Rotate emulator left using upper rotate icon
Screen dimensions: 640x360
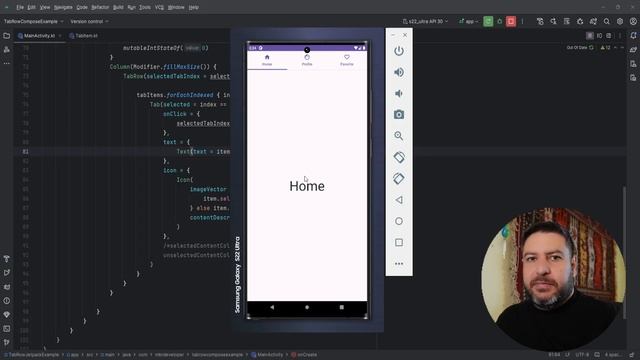point(399,157)
